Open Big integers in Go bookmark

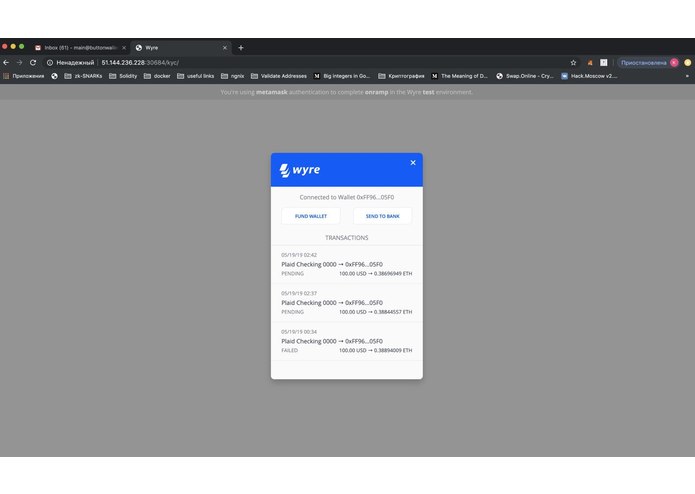[342, 76]
